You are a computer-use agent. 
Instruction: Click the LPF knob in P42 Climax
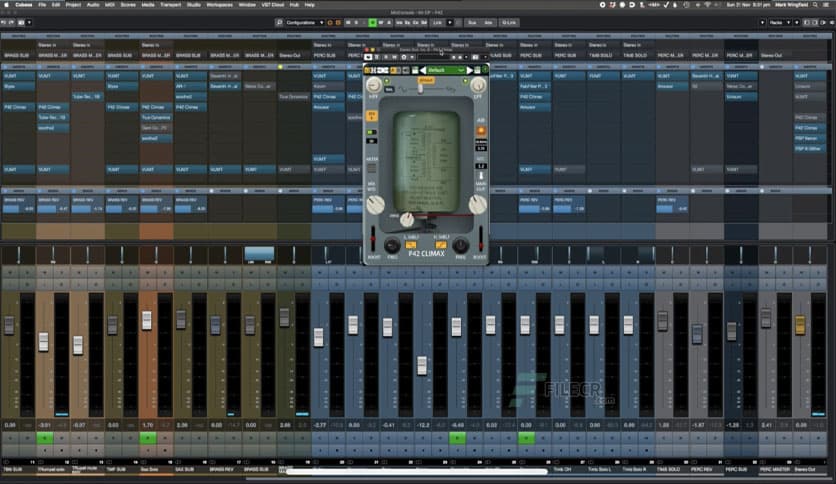click(x=478, y=84)
